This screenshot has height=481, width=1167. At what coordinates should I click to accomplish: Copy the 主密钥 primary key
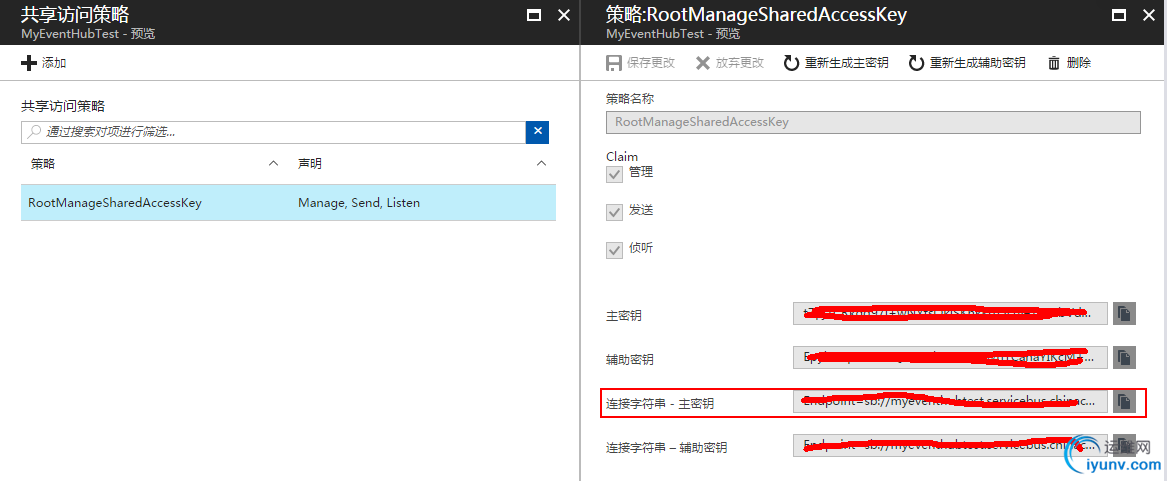click(x=1125, y=314)
